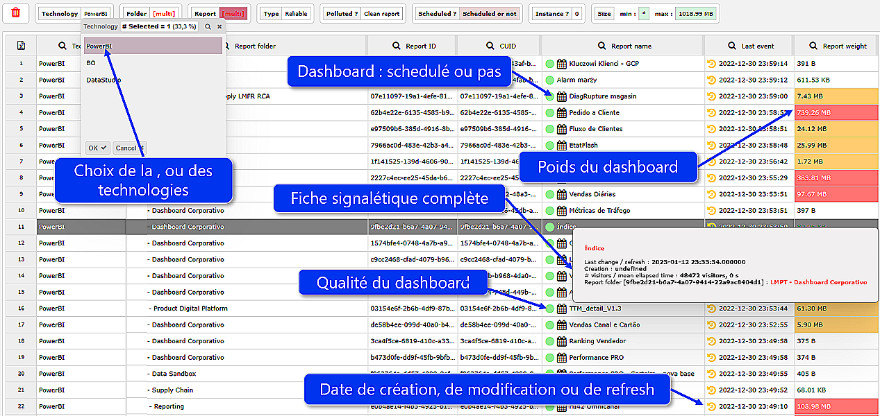Click folder cell Reporting in row 22

pos(166,406)
